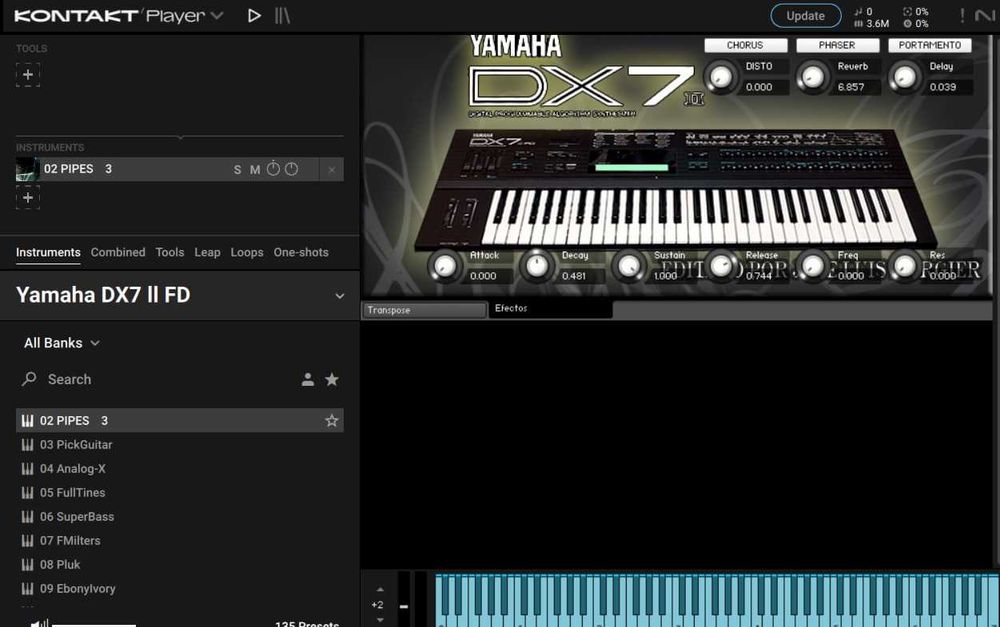1000x627 pixels.
Task: Click the Decay knob
Action: click(x=537, y=266)
